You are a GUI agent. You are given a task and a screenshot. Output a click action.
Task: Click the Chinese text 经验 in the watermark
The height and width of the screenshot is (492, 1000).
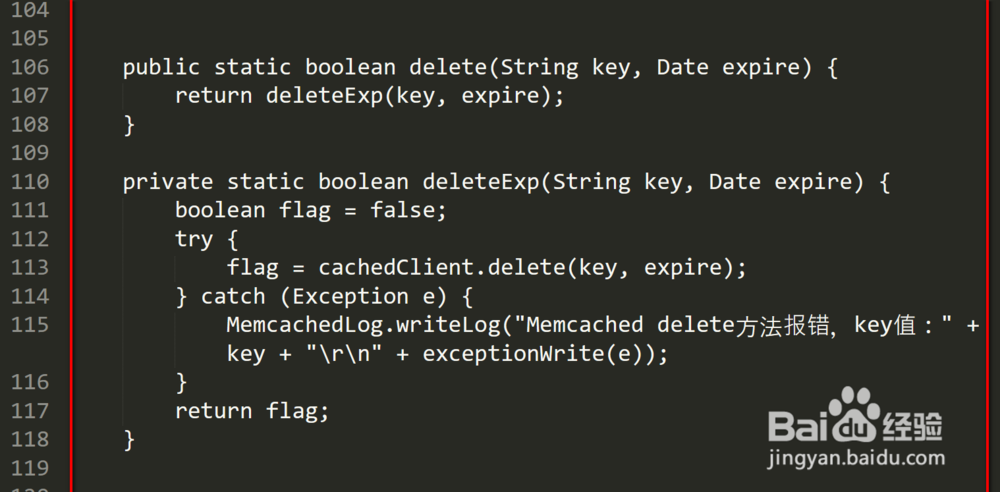point(910,425)
